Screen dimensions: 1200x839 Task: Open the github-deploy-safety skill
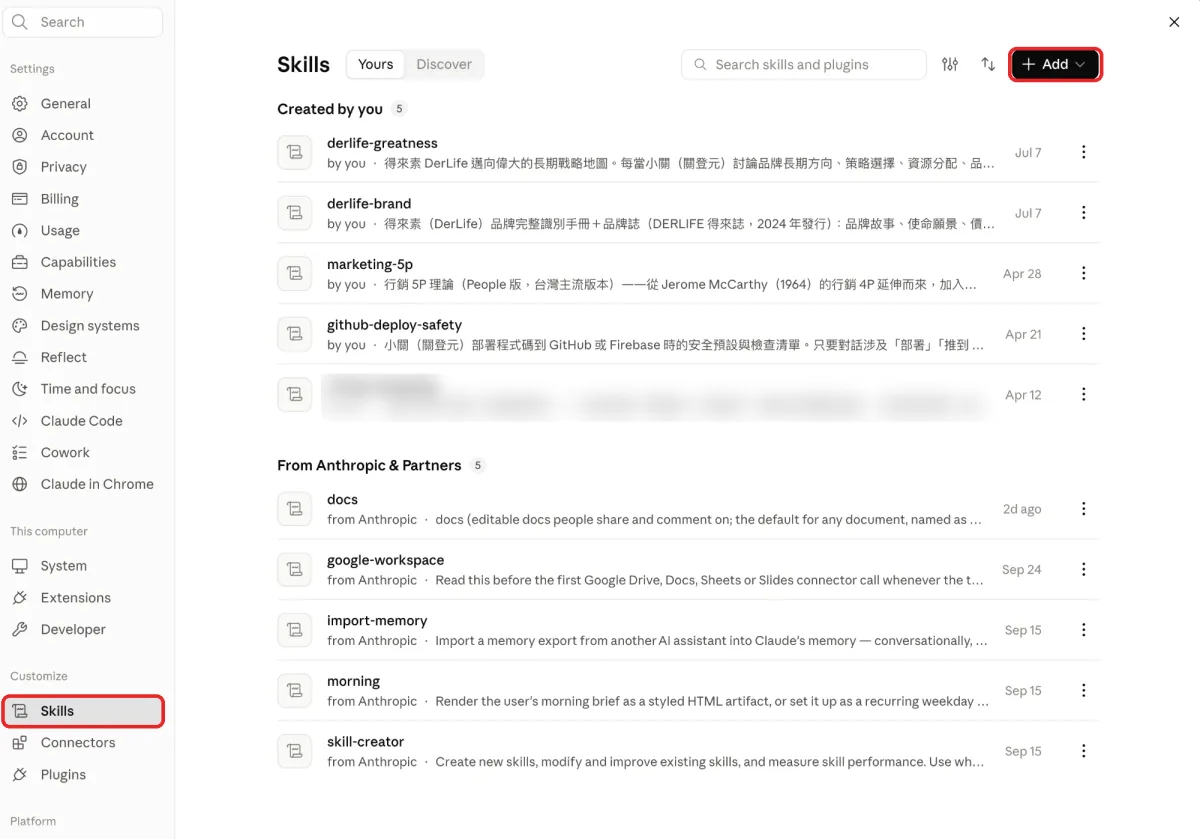(x=688, y=334)
